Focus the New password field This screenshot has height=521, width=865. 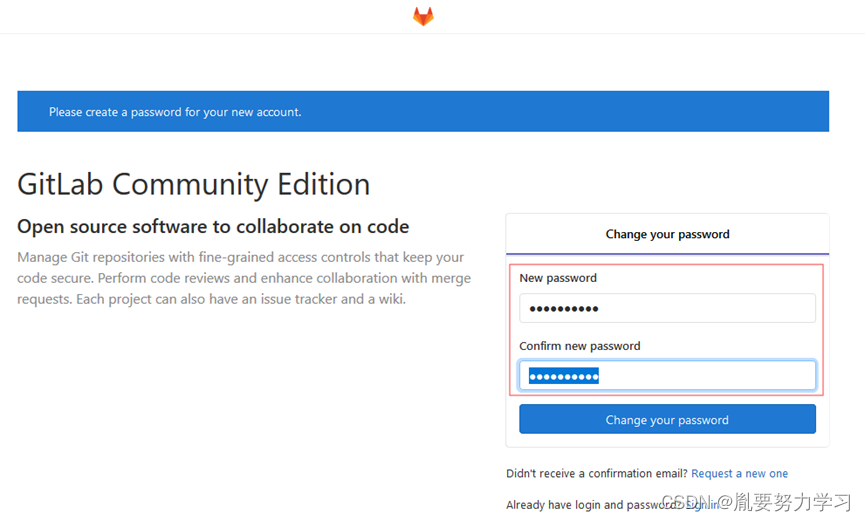pyautogui.click(x=667, y=308)
